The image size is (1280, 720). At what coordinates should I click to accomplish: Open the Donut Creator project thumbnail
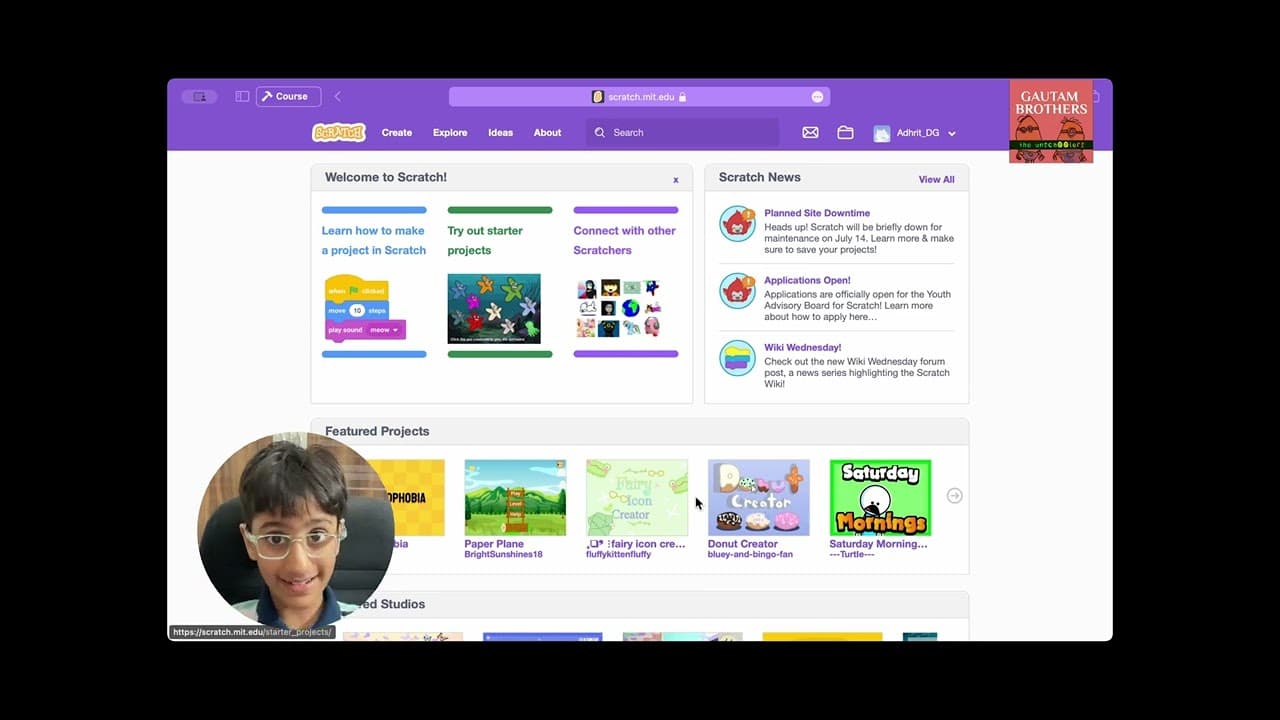(x=759, y=497)
